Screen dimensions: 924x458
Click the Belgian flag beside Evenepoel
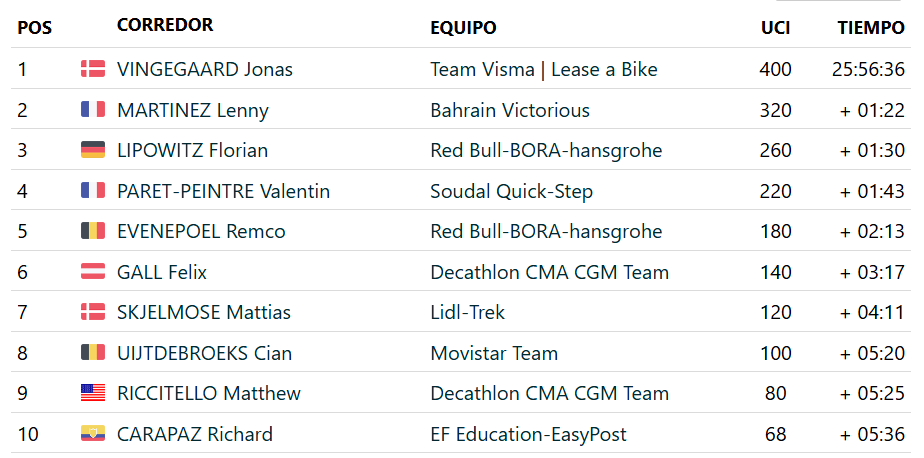(93, 231)
